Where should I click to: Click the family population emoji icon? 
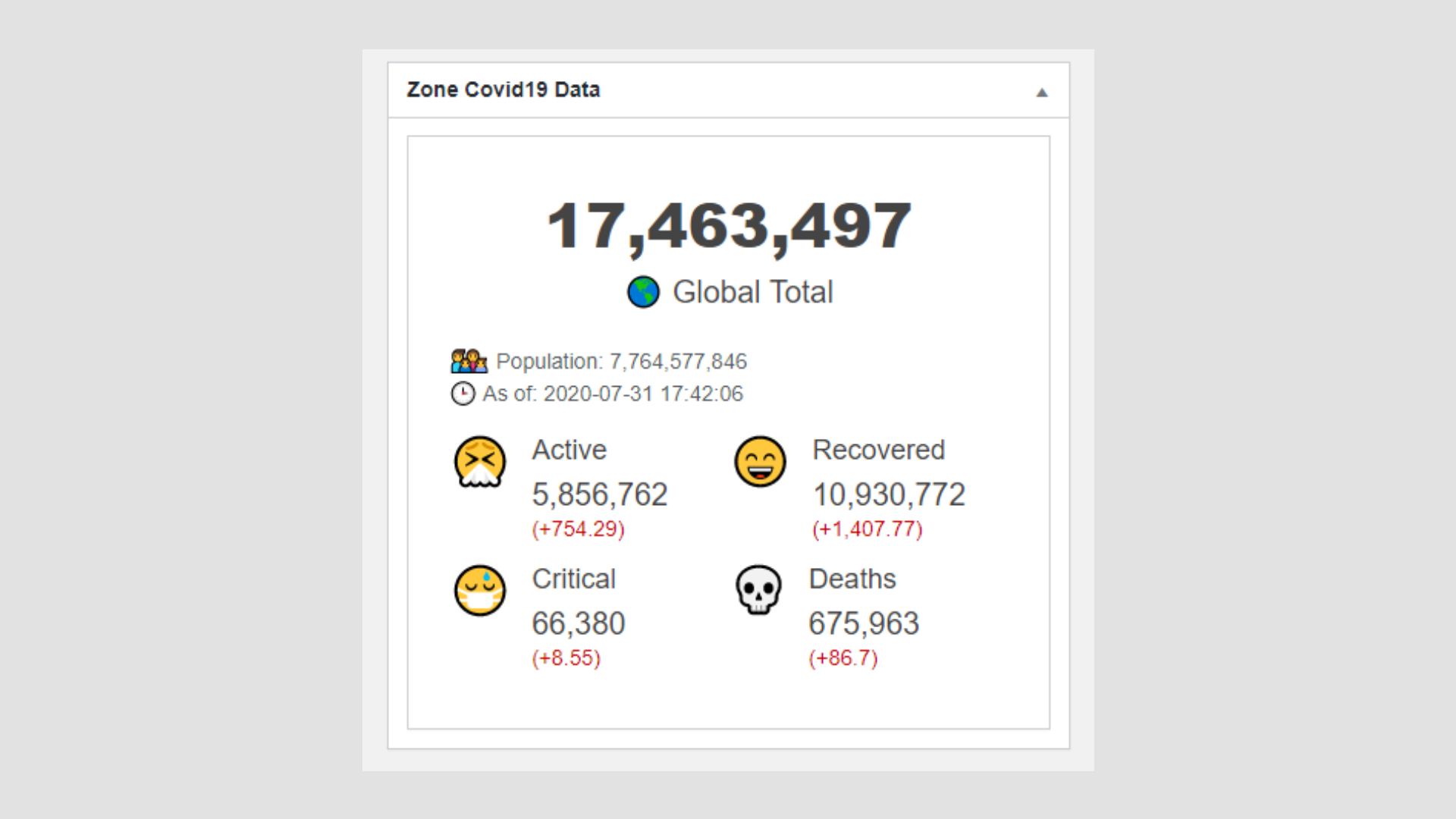(469, 361)
